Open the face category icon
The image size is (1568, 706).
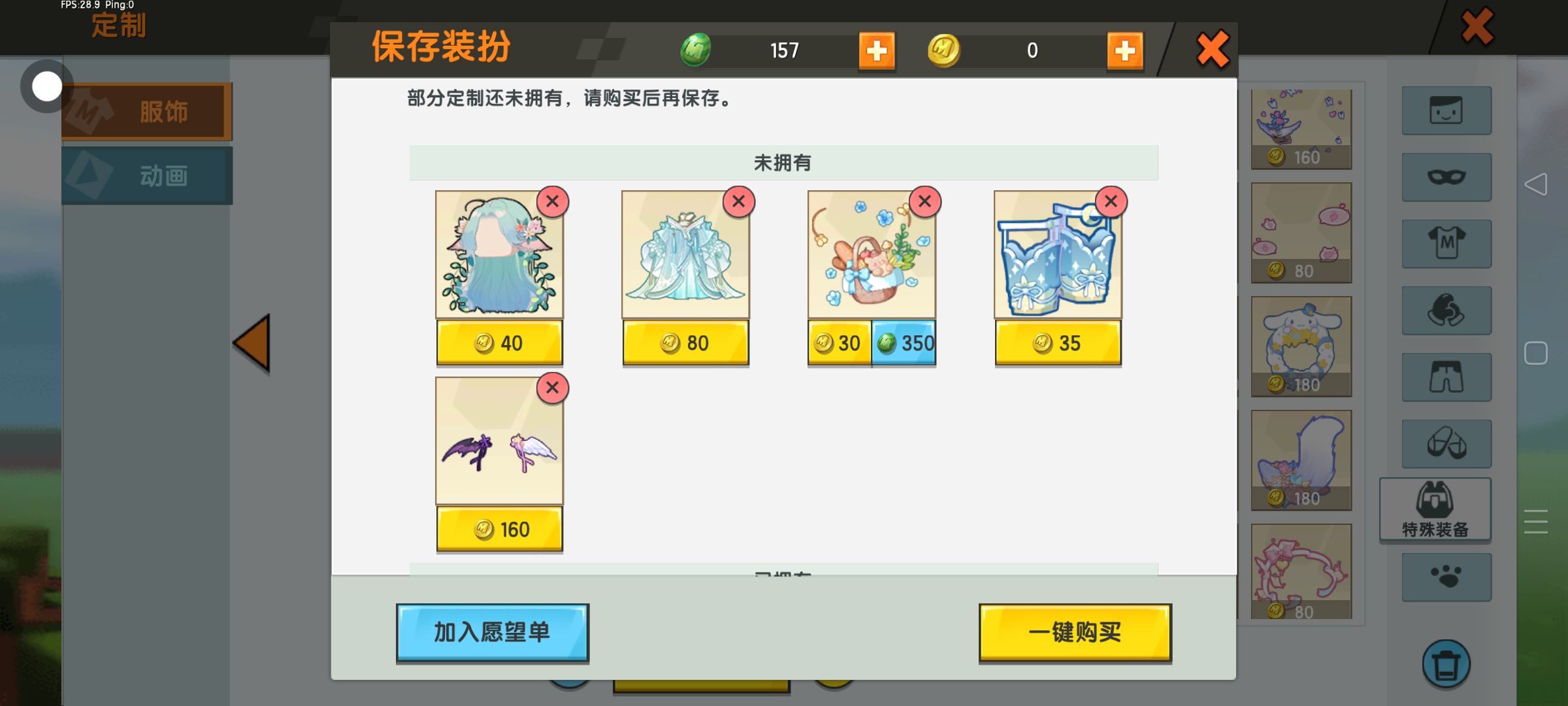(x=1446, y=110)
